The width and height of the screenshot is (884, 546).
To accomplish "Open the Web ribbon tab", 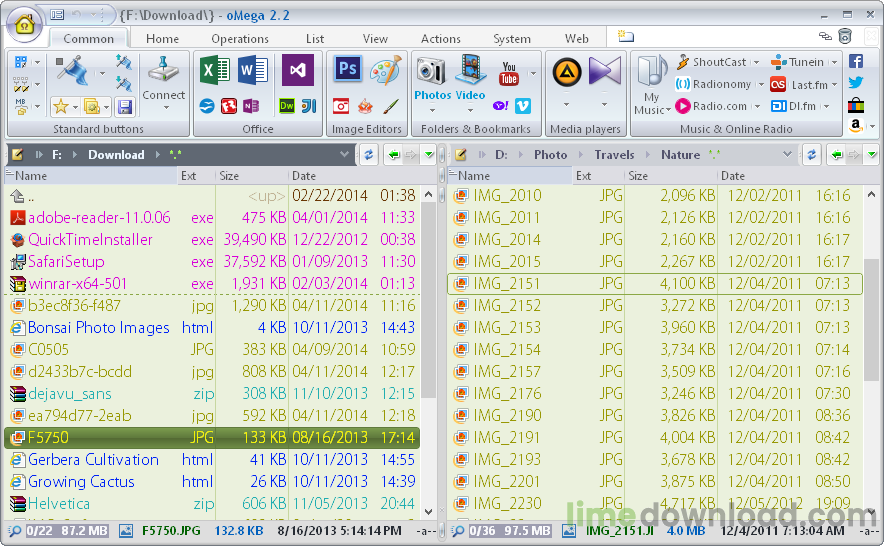I will tap(576, 38).
